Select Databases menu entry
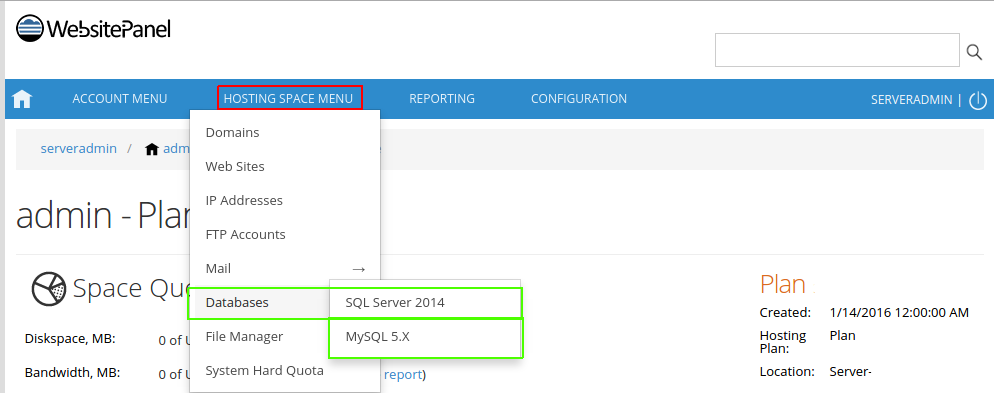Screen dimensions: 994x393 [x=260, y=303]
